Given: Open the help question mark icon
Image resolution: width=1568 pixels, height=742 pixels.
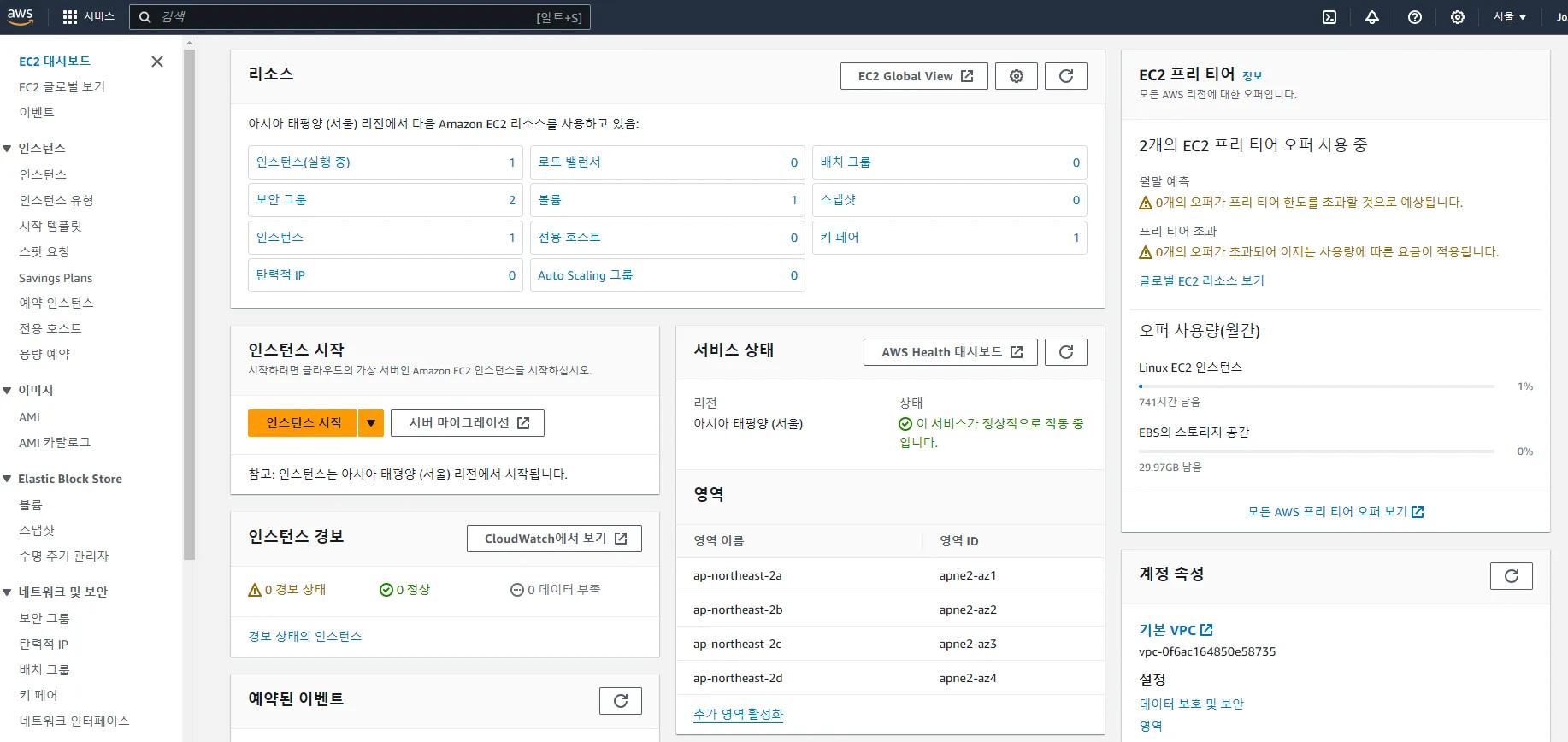Looking at the screenshot, I should 1415,17.
